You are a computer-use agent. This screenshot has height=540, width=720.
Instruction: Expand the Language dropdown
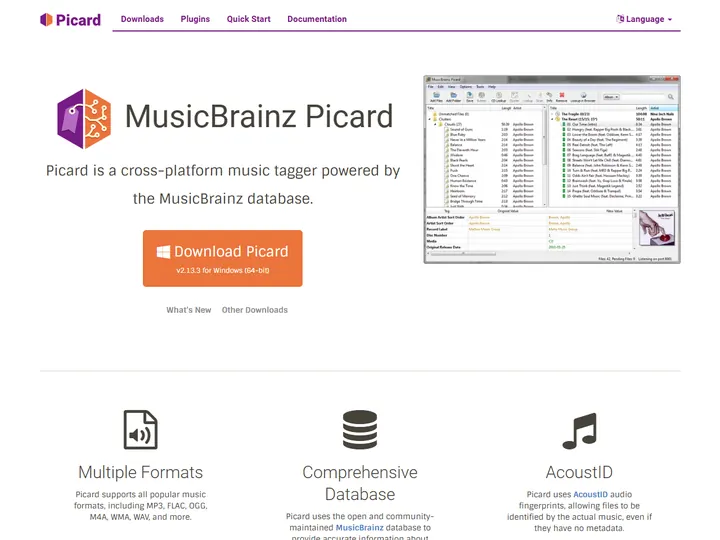click(644, 19)
